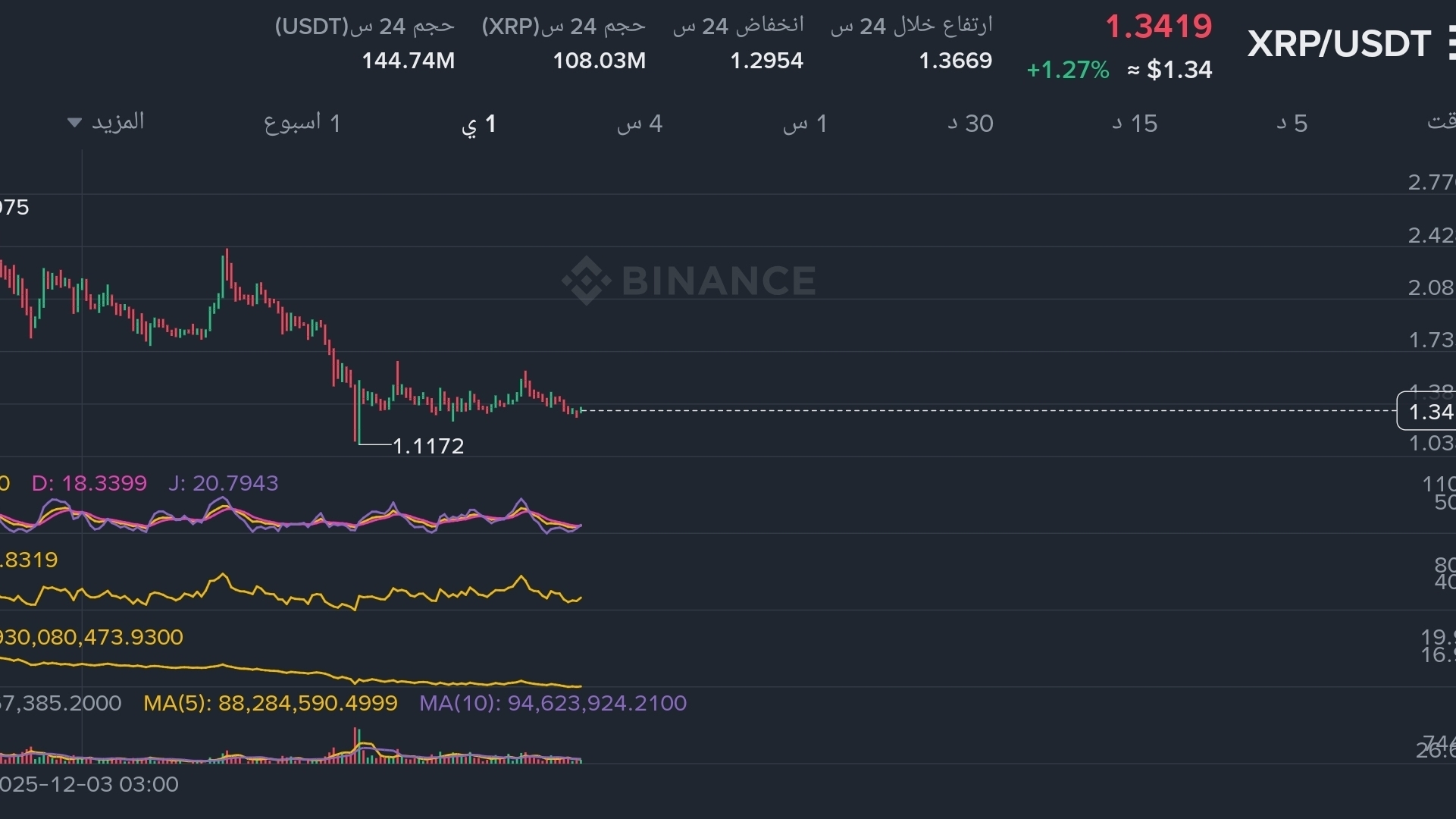Click the green +1.27% change value
This screenshot has width=1456, height=819.
[x=1067, y=70]
